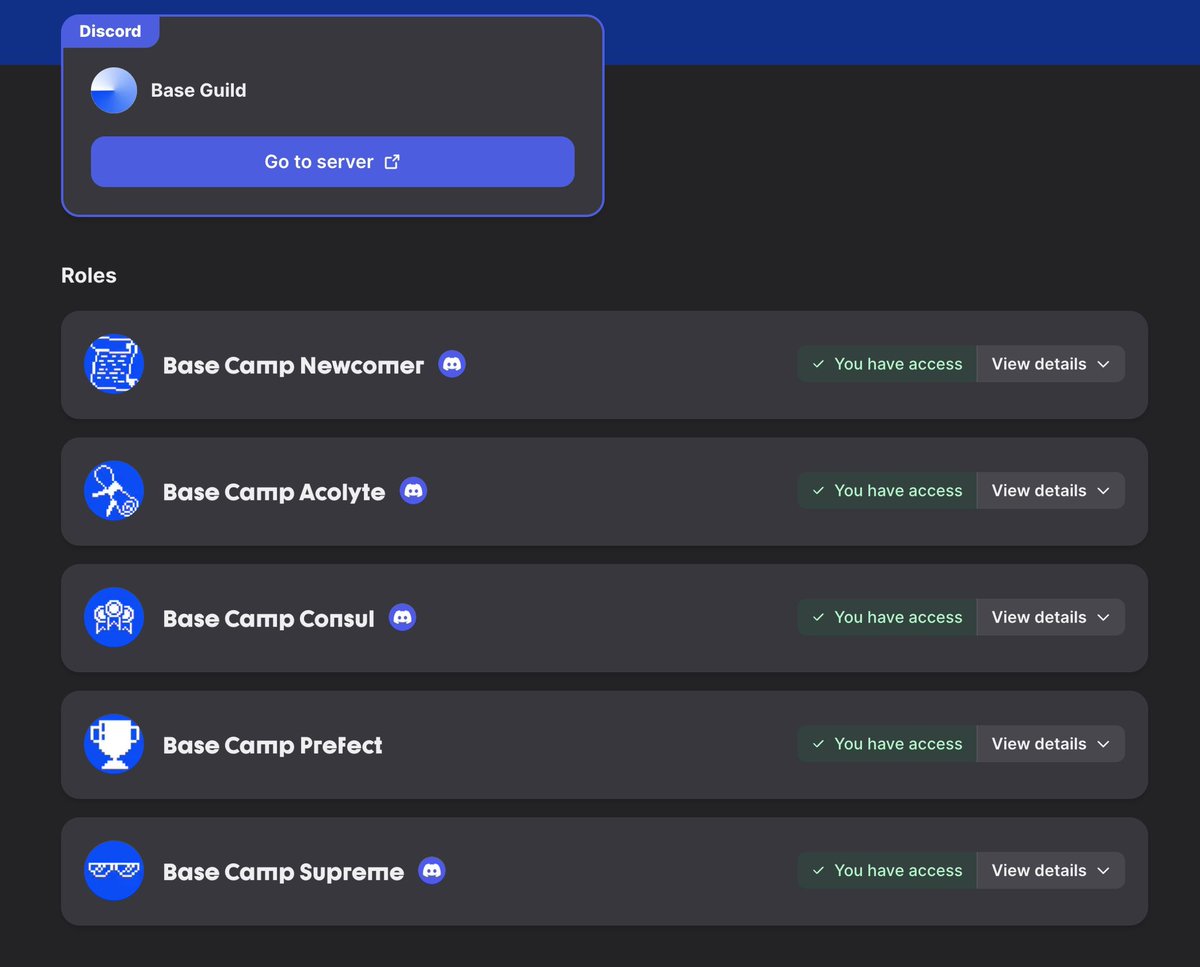Click Discord badge beside Base Camp Supreme
The width and height of the screenshot is (1200, 967).
click(x=432, y=871)
